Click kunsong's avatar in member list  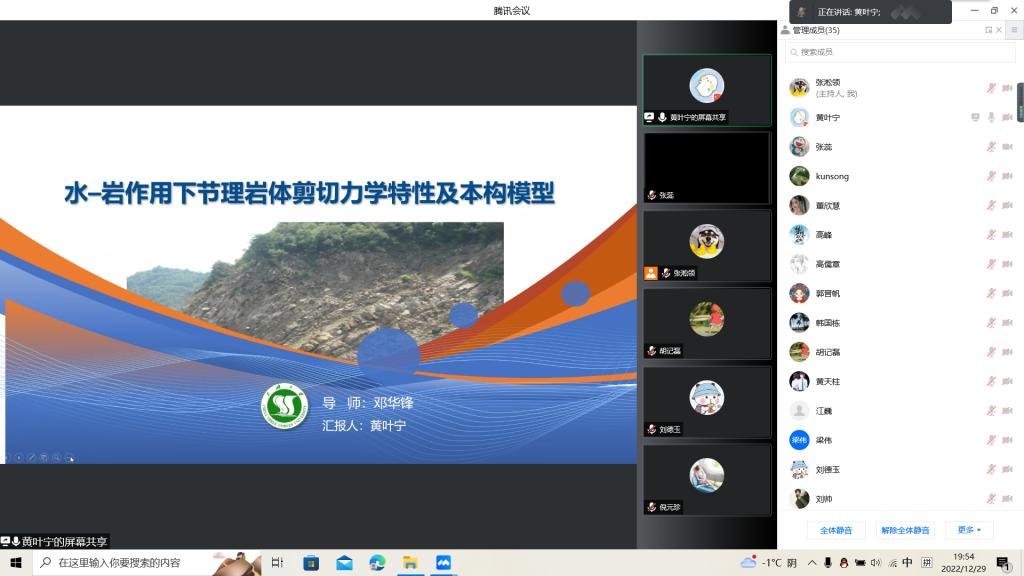pos(799,176)
